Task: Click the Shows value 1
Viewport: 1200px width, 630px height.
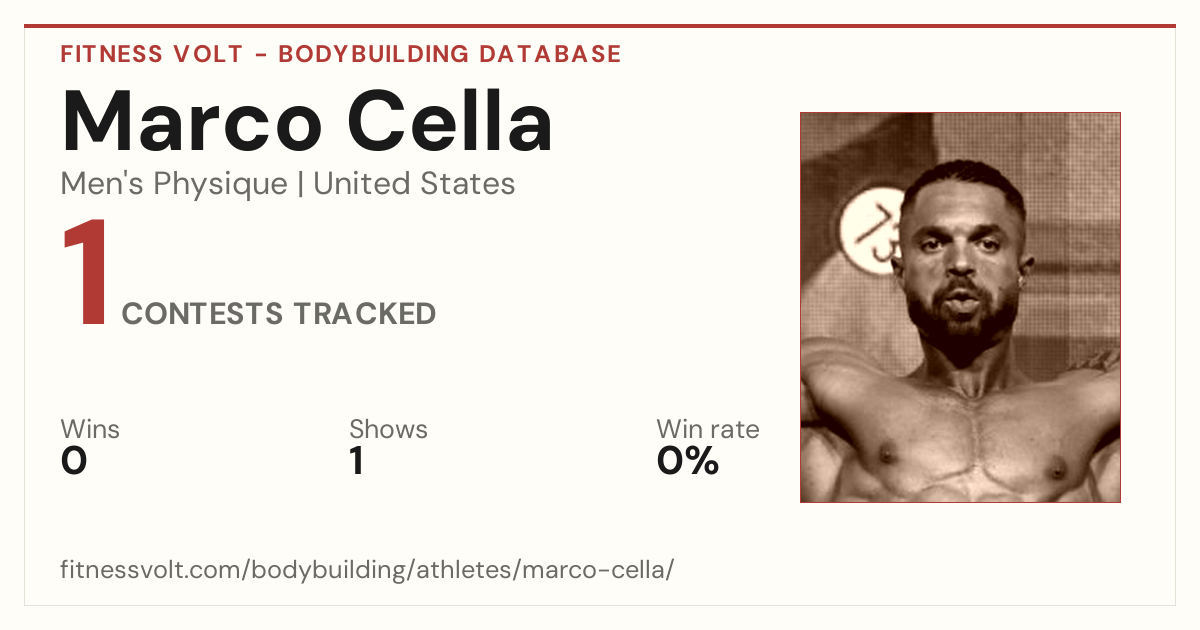Action: pyautogui.click(x=356, y=462)
